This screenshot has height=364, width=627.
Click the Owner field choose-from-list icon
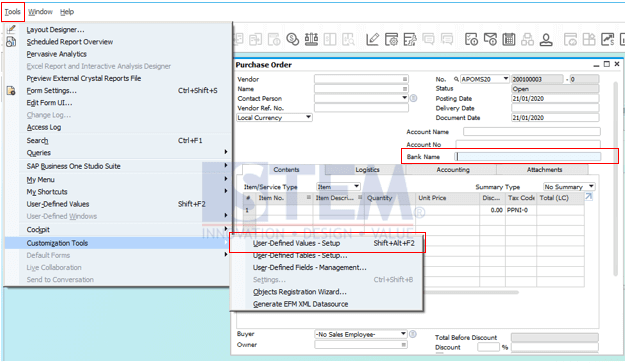(404, 344)
